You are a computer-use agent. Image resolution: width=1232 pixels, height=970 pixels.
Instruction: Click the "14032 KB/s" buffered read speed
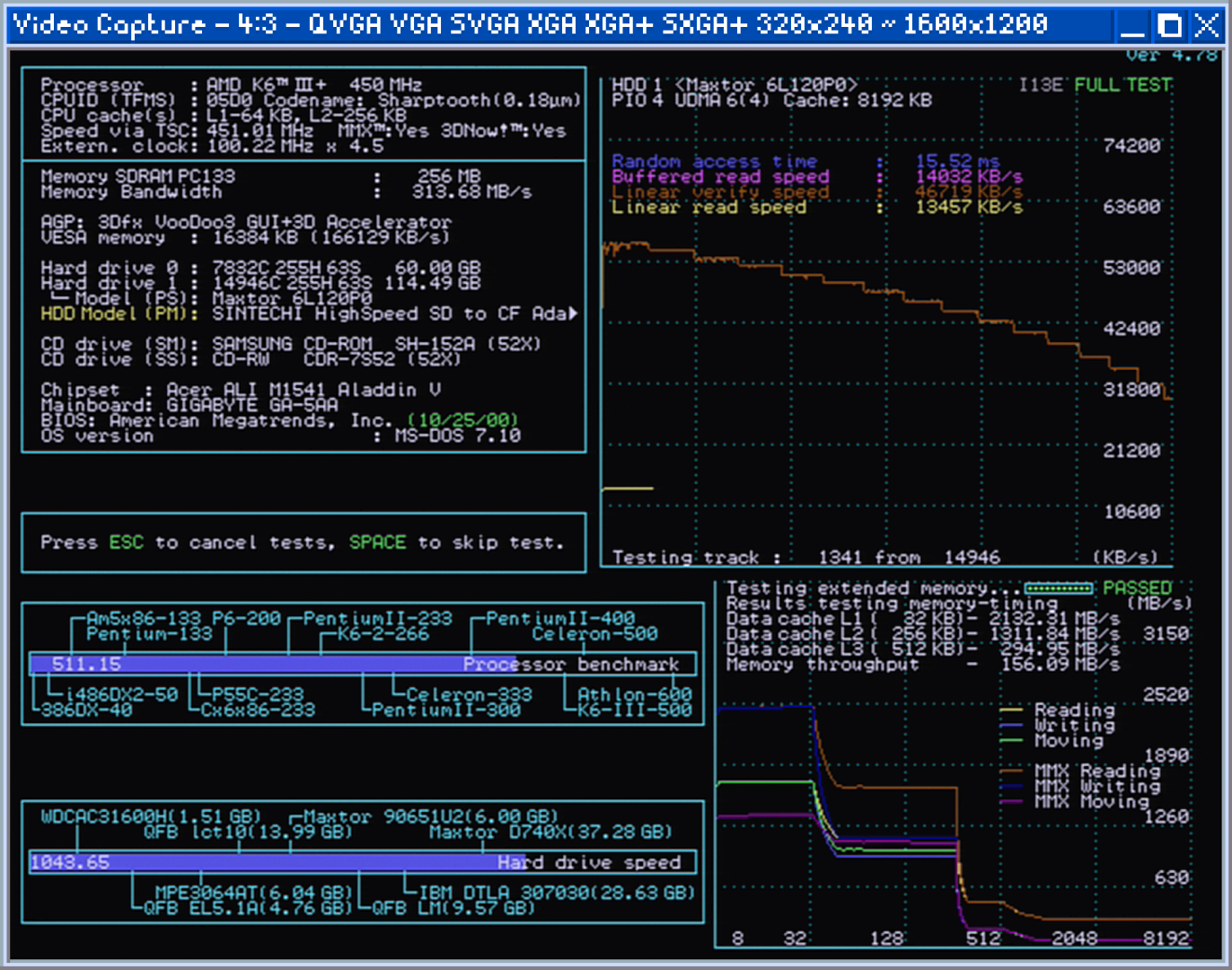tap(969, 176)
